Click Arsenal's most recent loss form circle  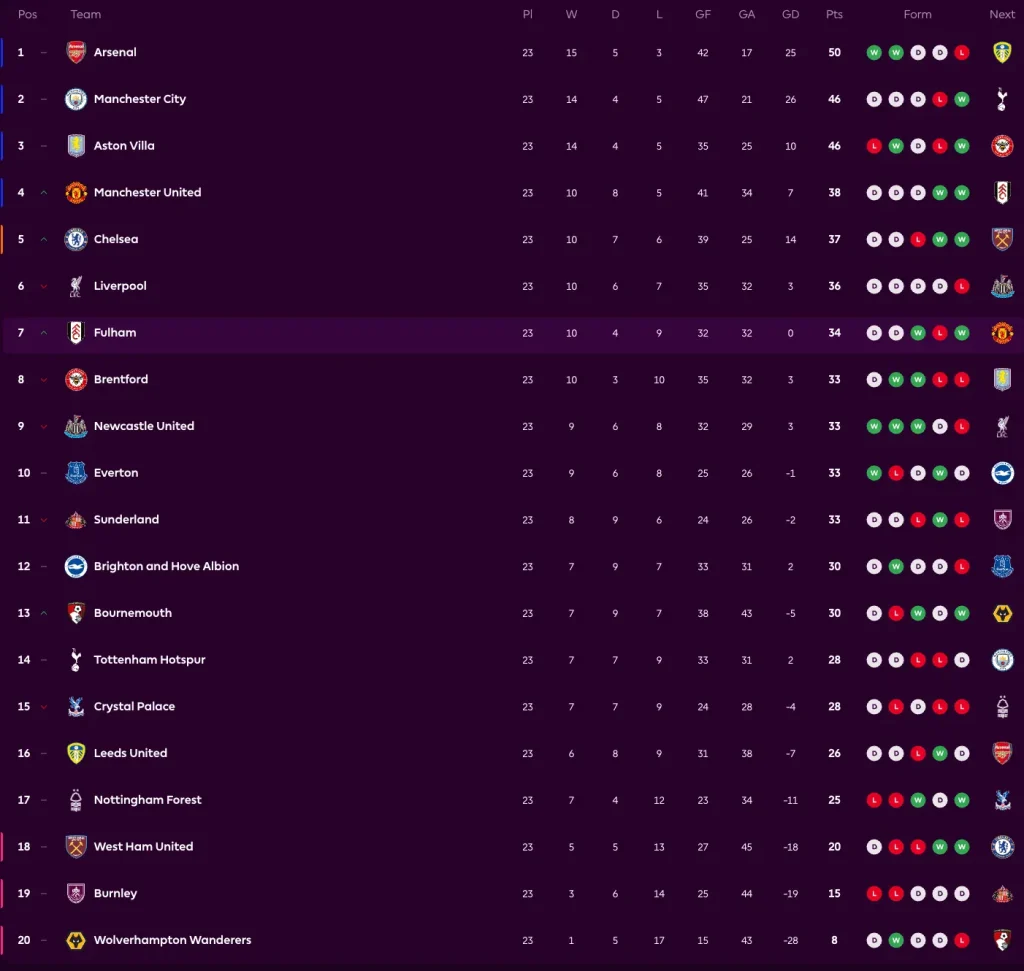962,52
